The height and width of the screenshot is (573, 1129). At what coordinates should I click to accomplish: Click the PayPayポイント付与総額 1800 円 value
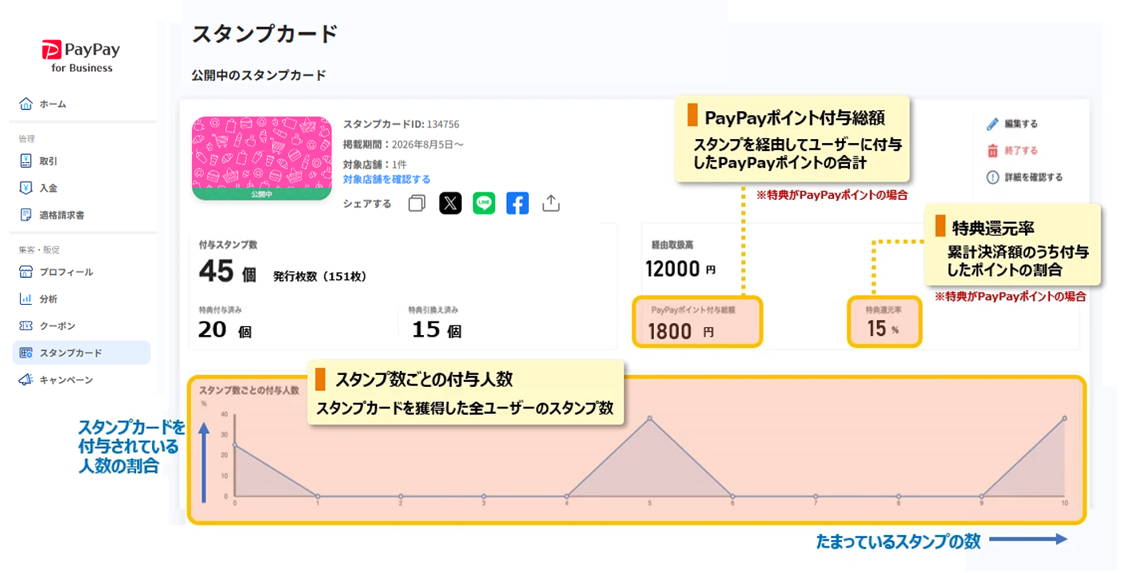tap(680, 331)
